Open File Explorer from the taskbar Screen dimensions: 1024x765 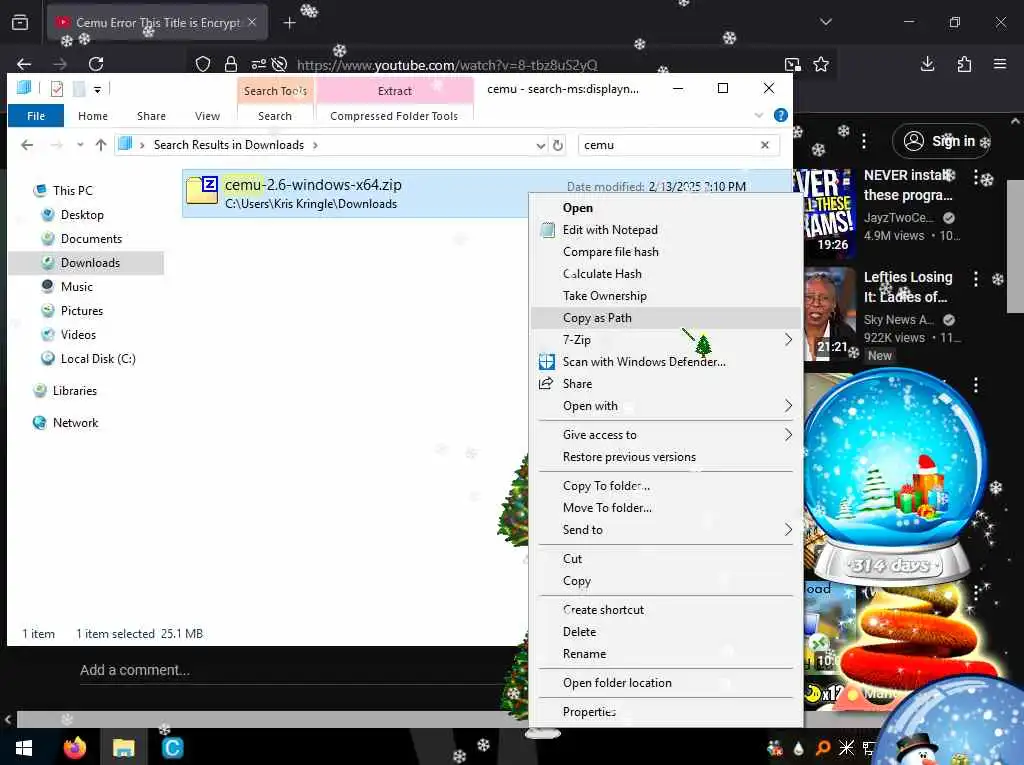pos(123,748)
